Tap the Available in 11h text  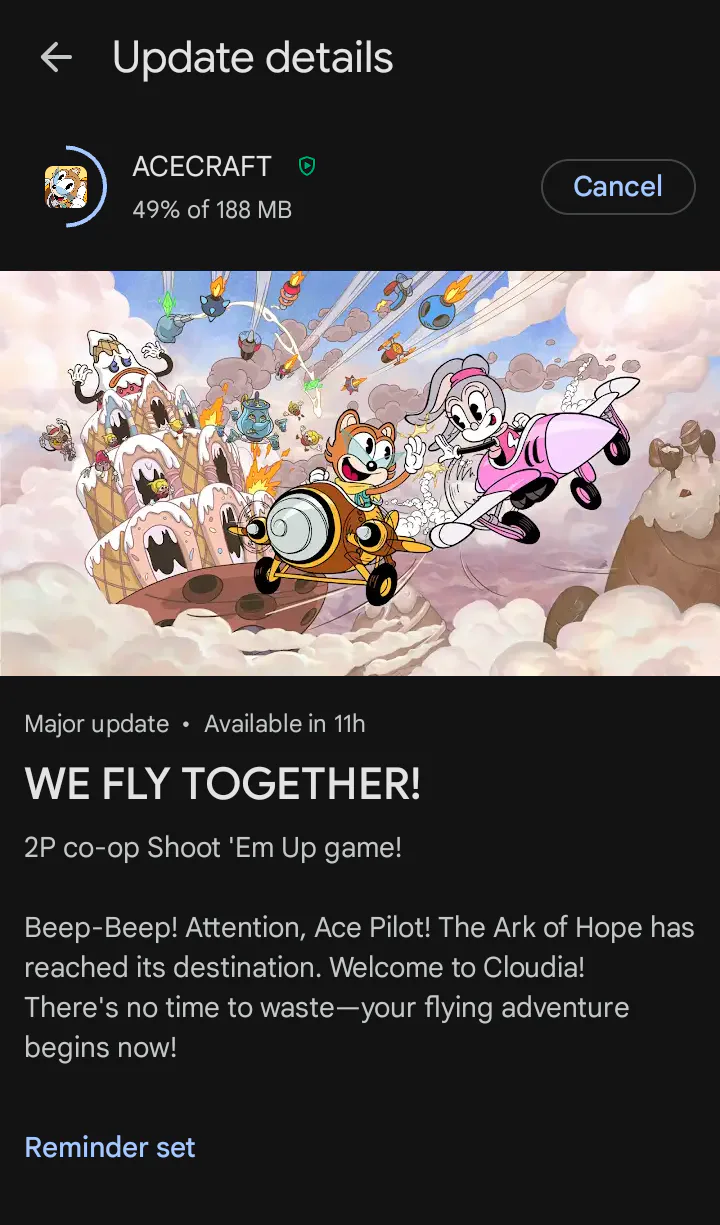click(285, 724)
